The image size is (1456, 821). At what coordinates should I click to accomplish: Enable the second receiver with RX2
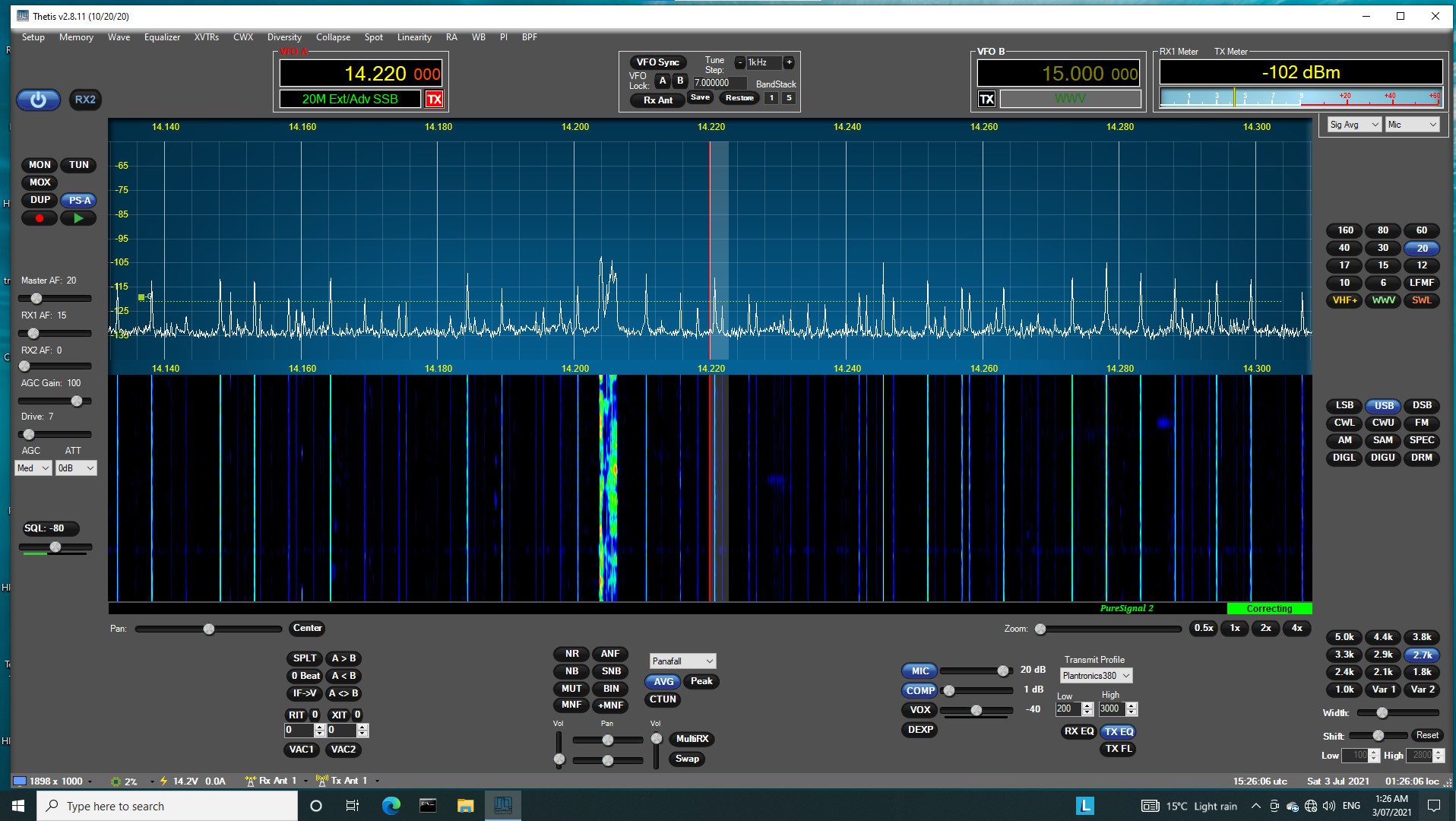pos(85,100)
